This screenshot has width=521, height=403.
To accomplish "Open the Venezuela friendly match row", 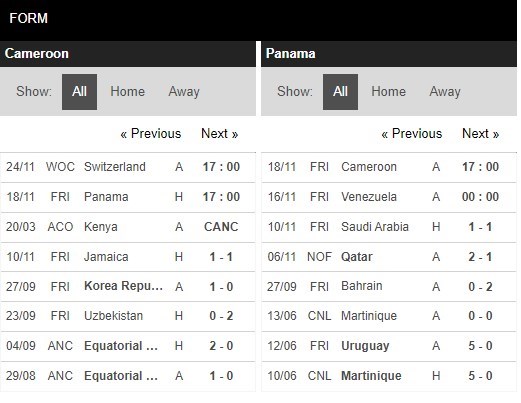I will 389,197.
